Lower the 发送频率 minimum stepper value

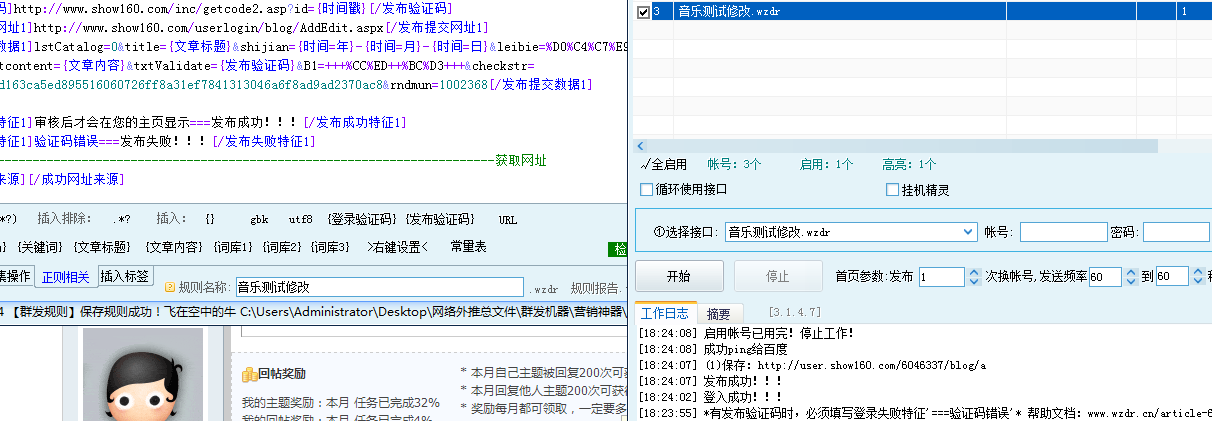[1132, 281]
